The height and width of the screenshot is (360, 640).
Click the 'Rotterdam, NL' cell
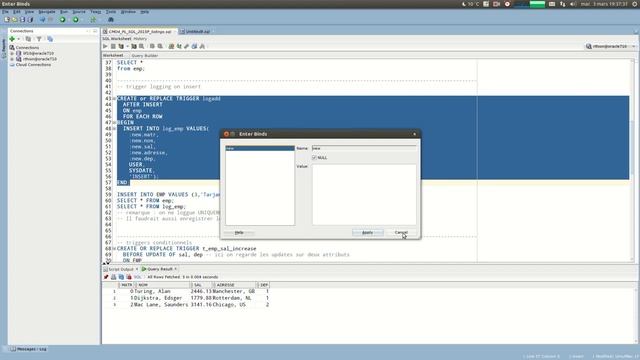tap(232, 298)
